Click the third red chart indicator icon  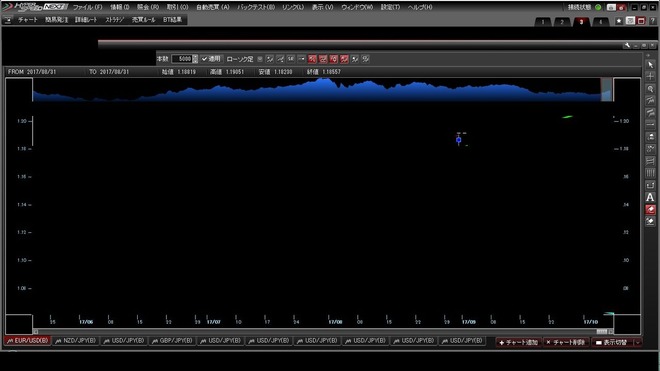[333, 59]
